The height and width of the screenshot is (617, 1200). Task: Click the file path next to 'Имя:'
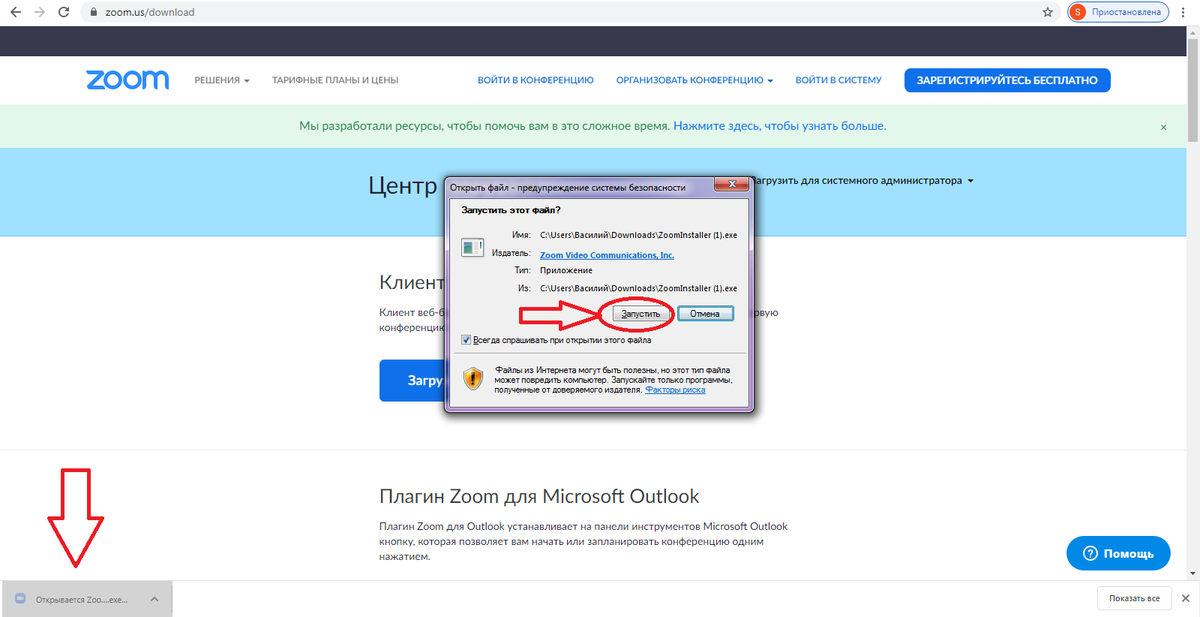point(638,235)
